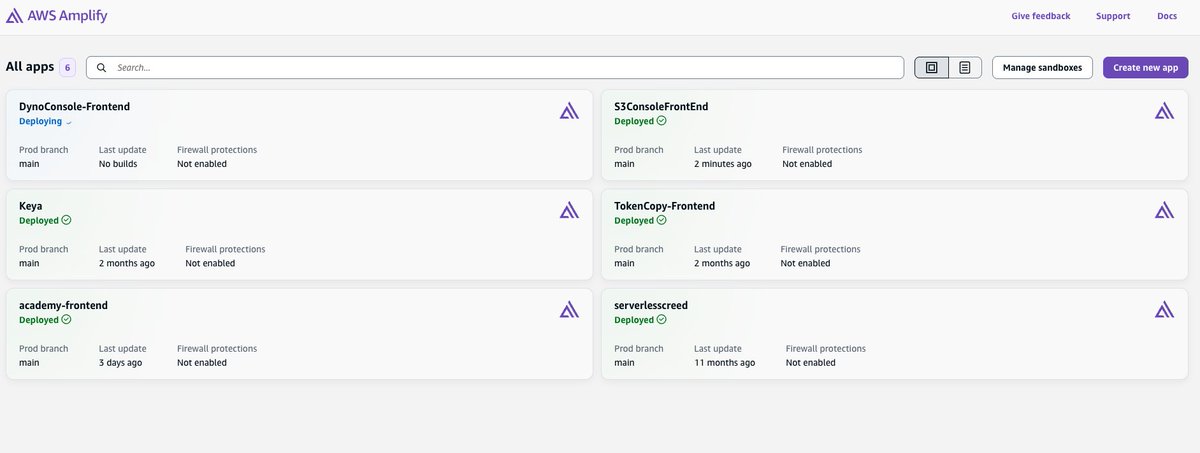Click Amplify icon on serverlesscreed card
This screenshot has width=1200, height=453.
pos(1164,309)
